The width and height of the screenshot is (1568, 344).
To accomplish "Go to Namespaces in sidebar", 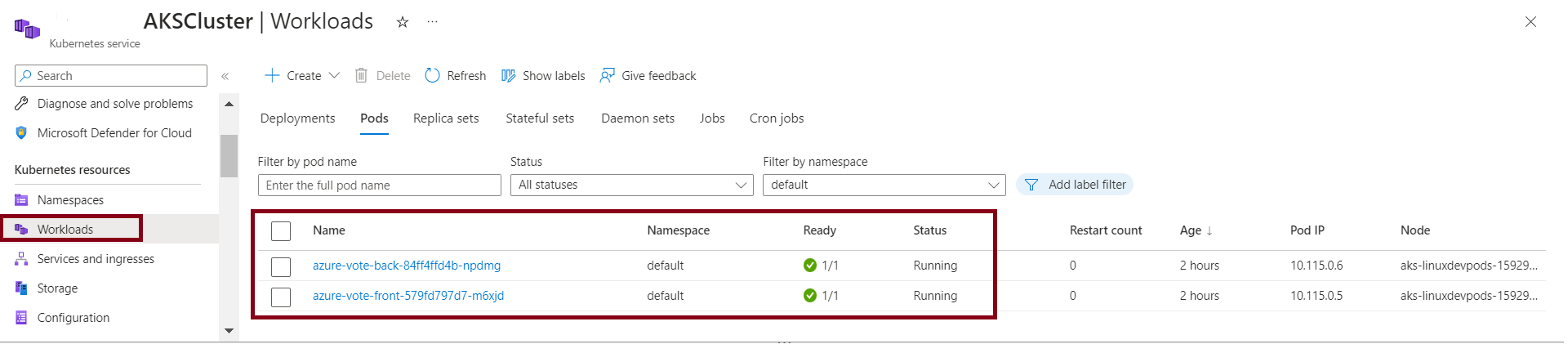I will [x=70, y=200].
